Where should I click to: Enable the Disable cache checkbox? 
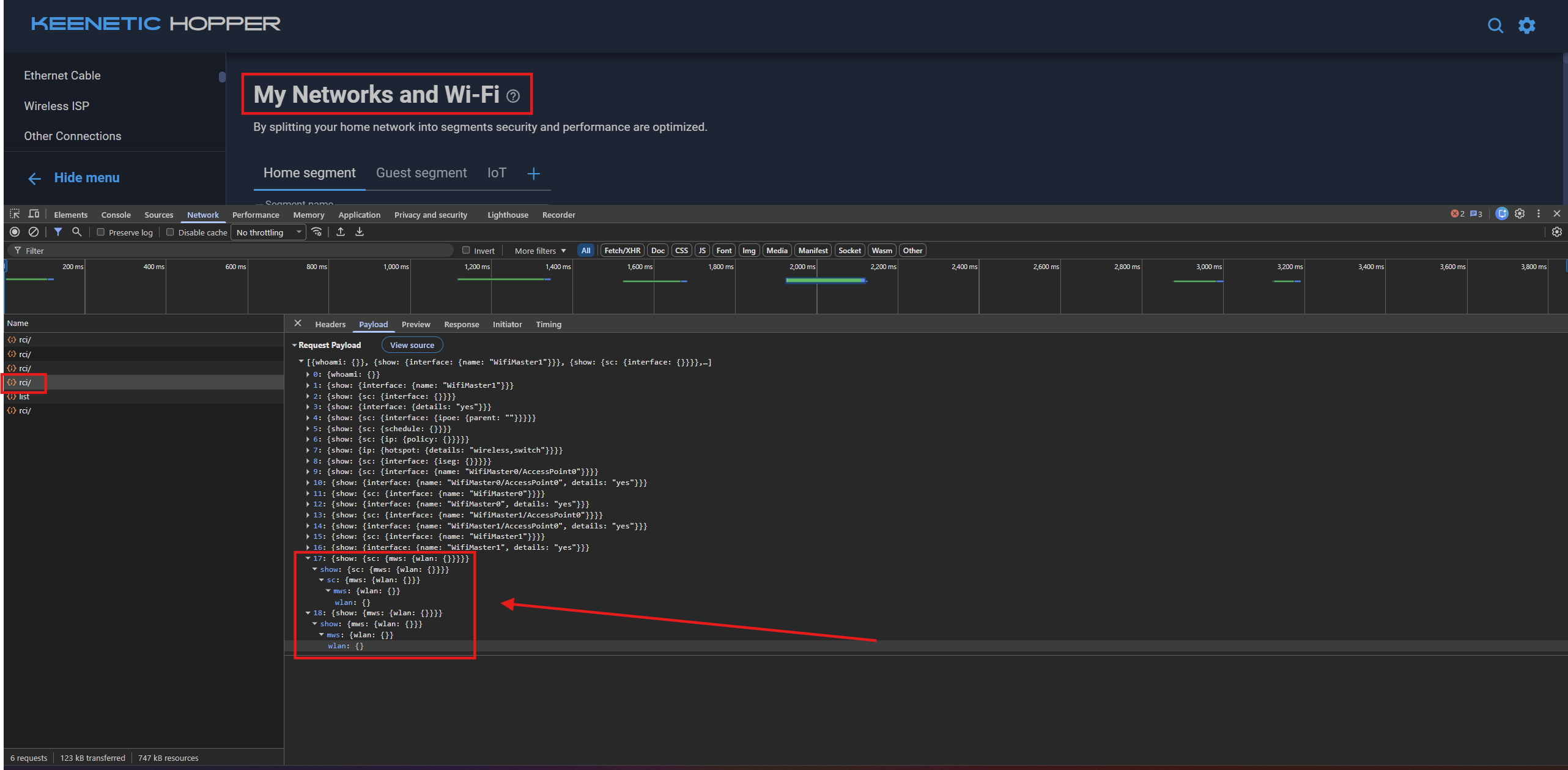[x=171, y=232]
